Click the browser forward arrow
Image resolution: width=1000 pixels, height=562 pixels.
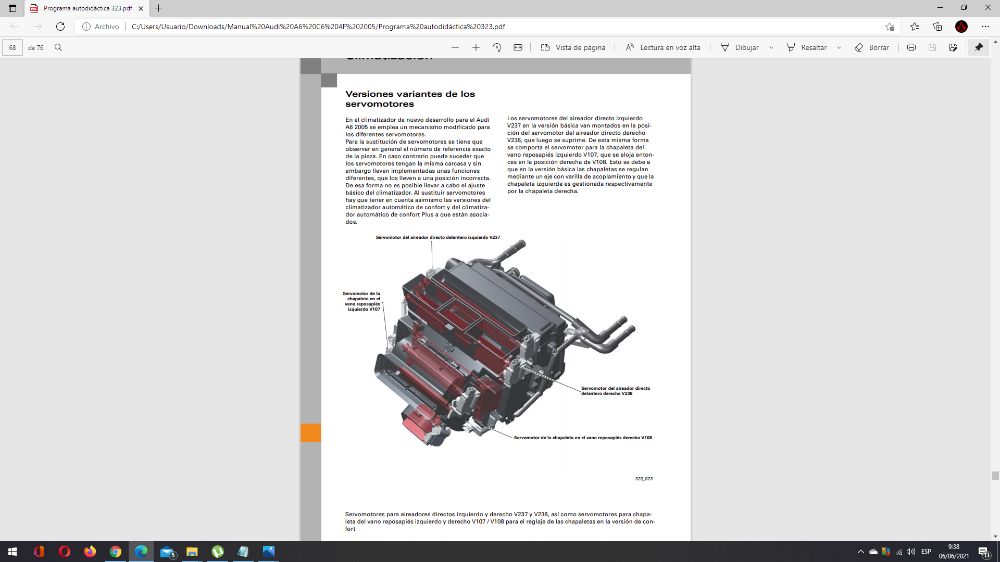(x=38, y=27)
